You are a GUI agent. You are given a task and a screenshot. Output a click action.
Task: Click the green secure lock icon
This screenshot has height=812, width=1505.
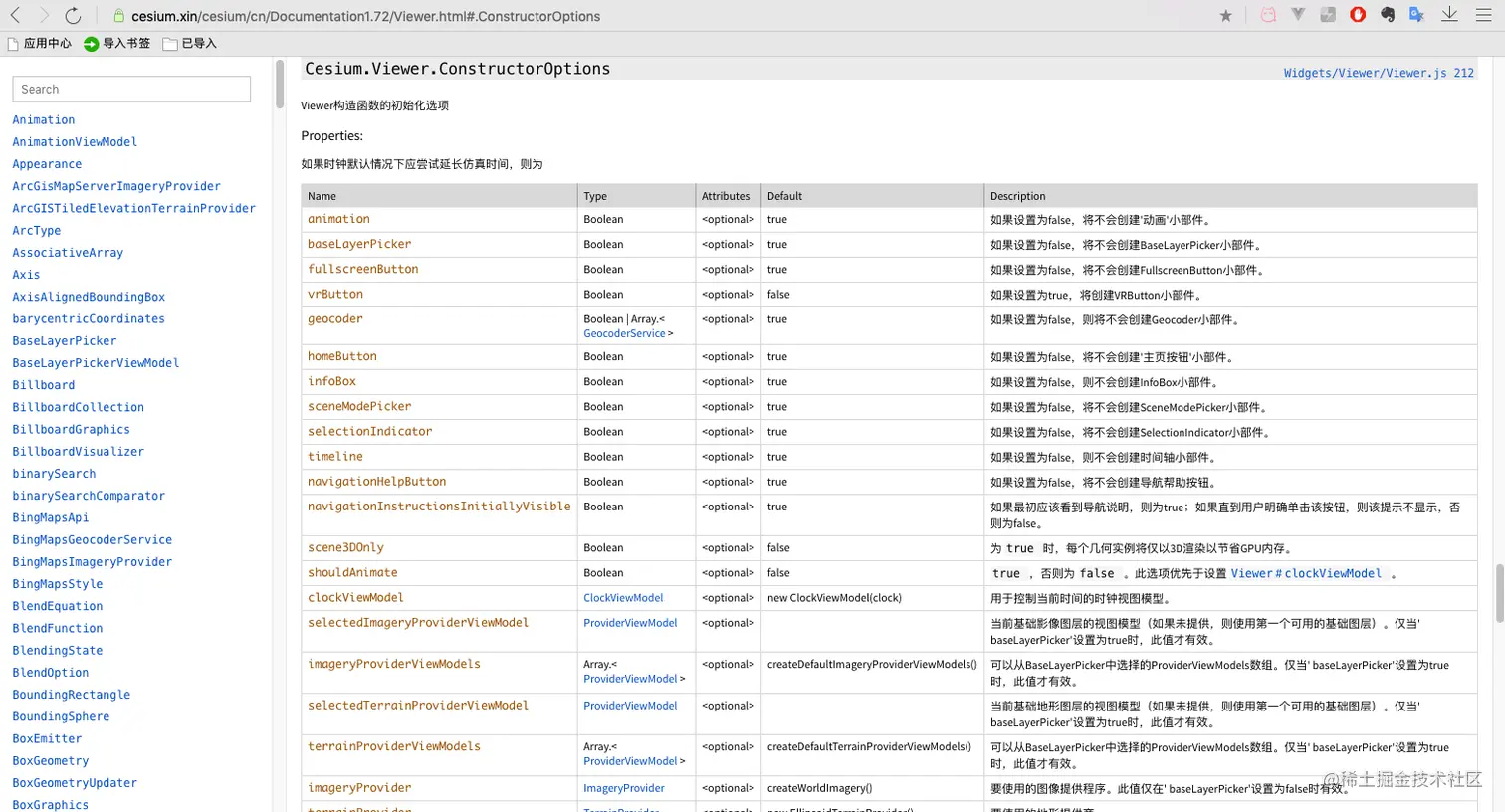pyautogui.click(x=118, y=16)
